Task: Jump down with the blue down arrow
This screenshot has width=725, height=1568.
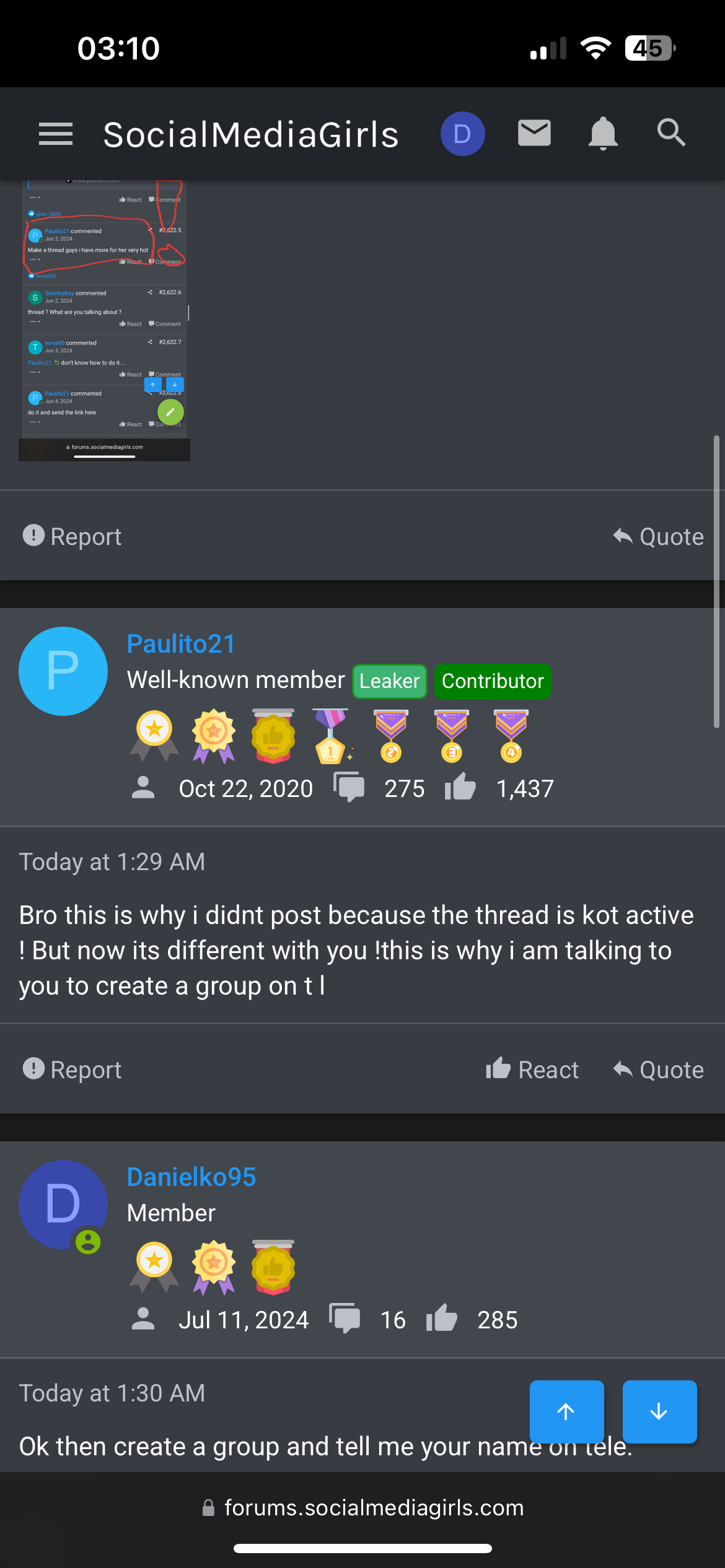Action: (x=659, y=1411)
